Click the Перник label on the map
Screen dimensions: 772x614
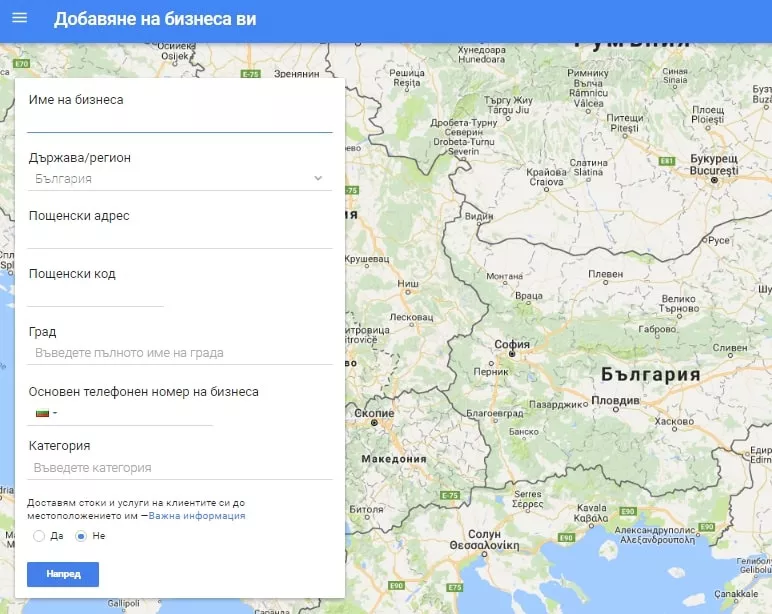pyautogui.click(x=491, y=372)
